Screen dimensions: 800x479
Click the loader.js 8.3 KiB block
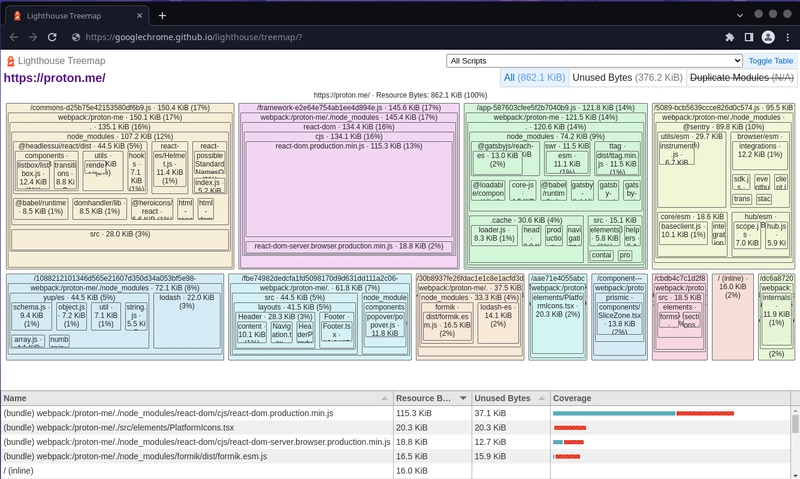tap(494, 235)
